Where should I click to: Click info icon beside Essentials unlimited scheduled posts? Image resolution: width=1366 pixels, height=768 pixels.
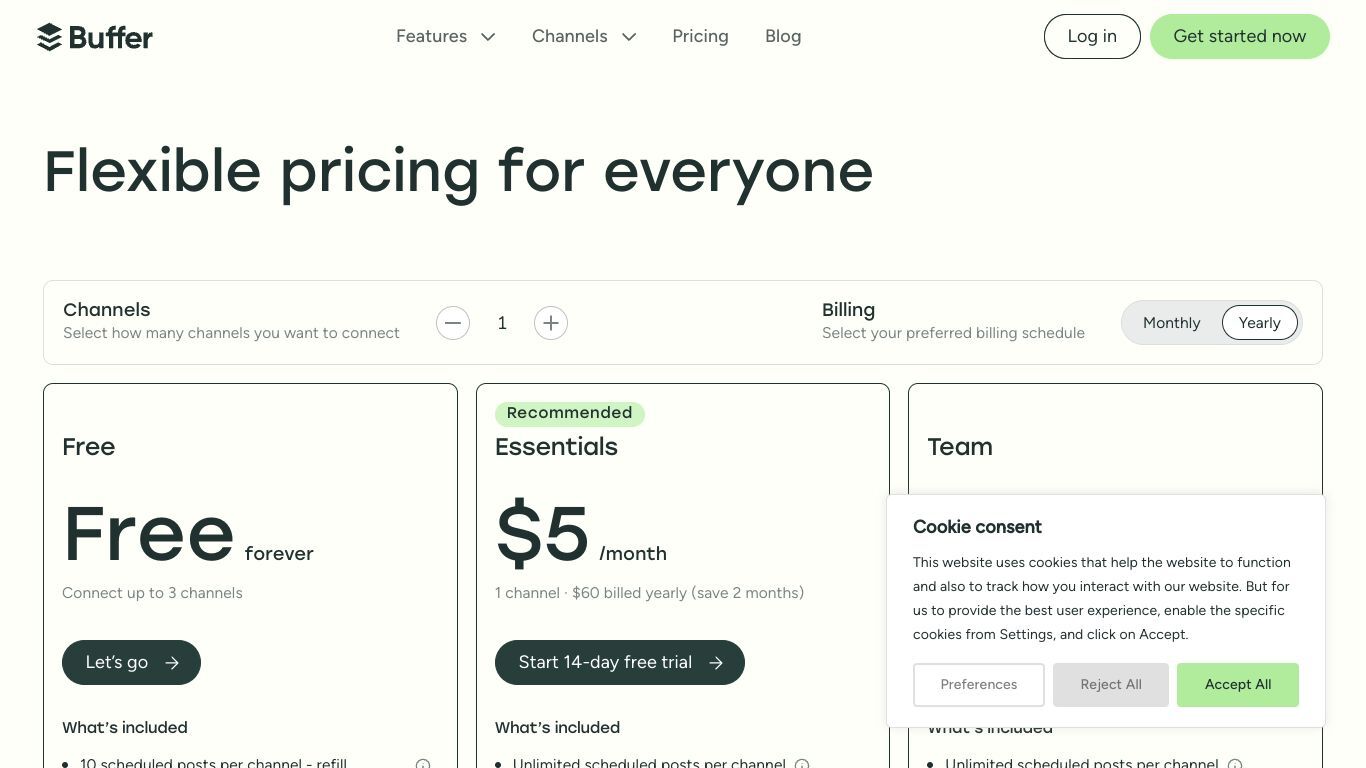pos(802,764)
